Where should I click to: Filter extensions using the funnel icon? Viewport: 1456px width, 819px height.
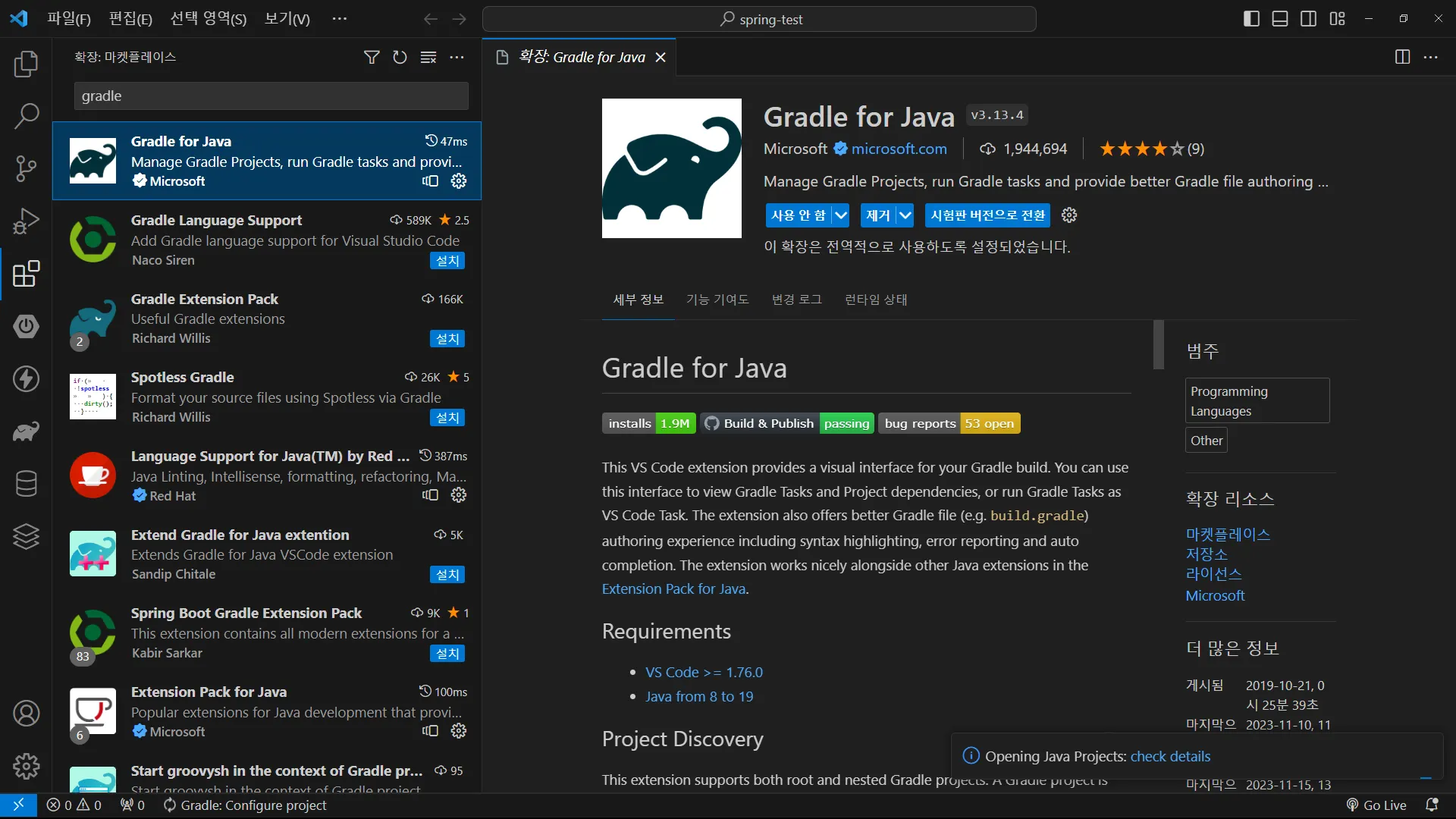click(x=372, y=57)
